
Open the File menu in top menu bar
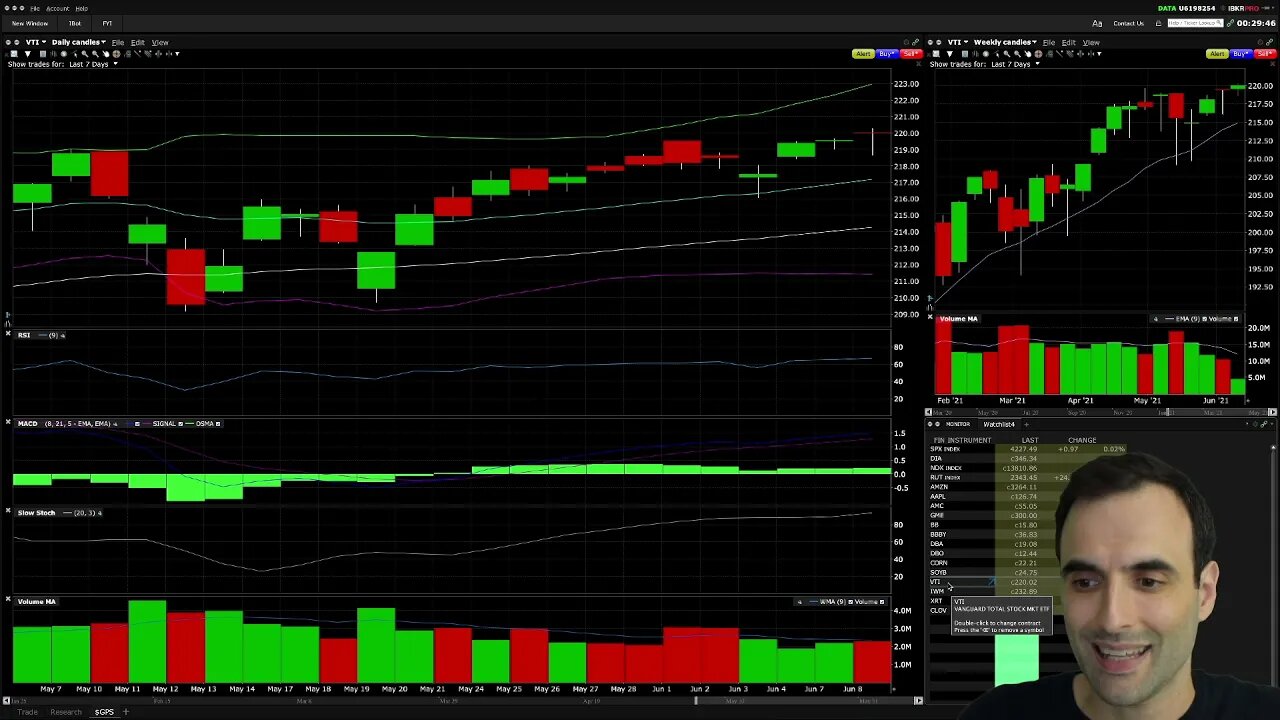(x=35, y=8)
